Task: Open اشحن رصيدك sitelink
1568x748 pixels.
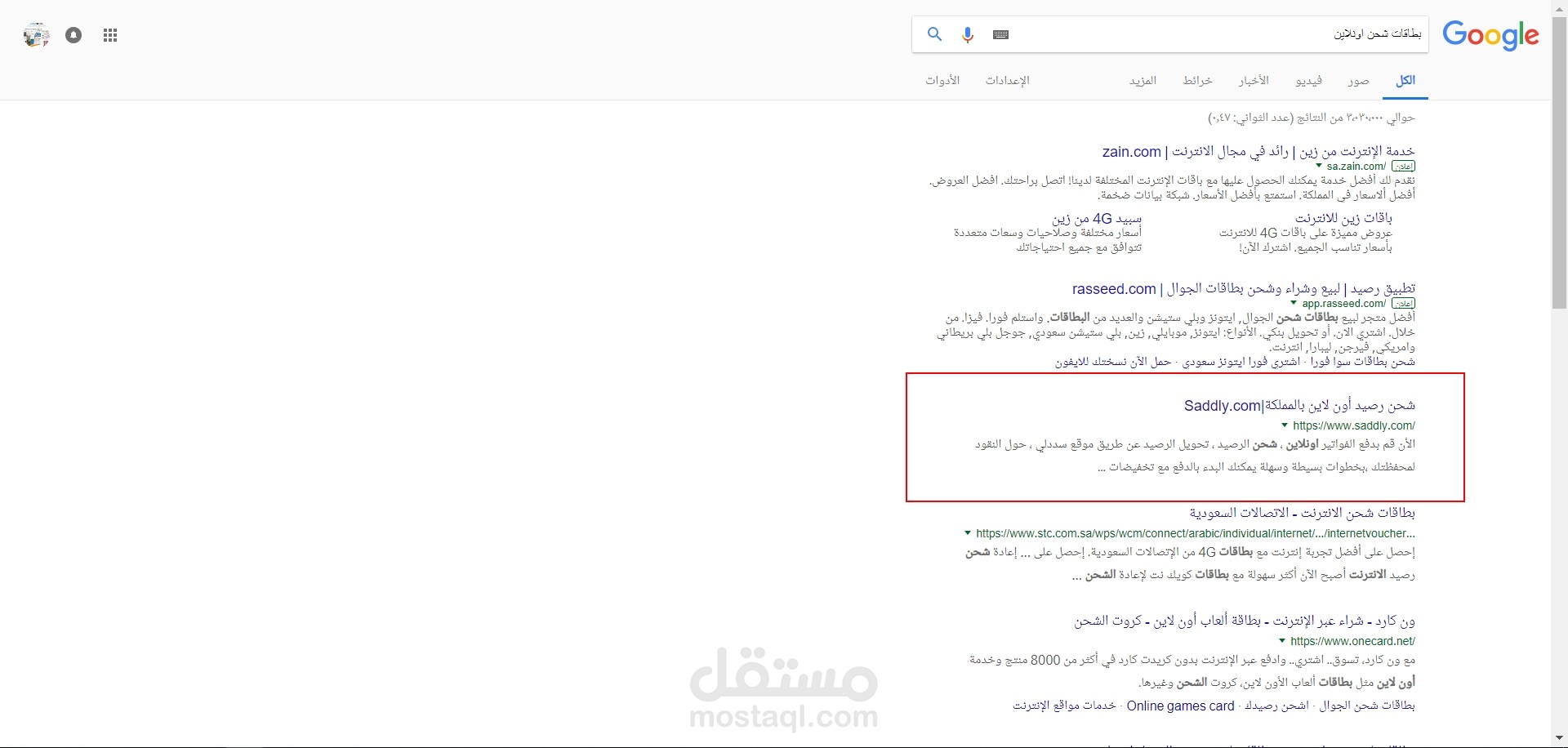Action: 1276,706
